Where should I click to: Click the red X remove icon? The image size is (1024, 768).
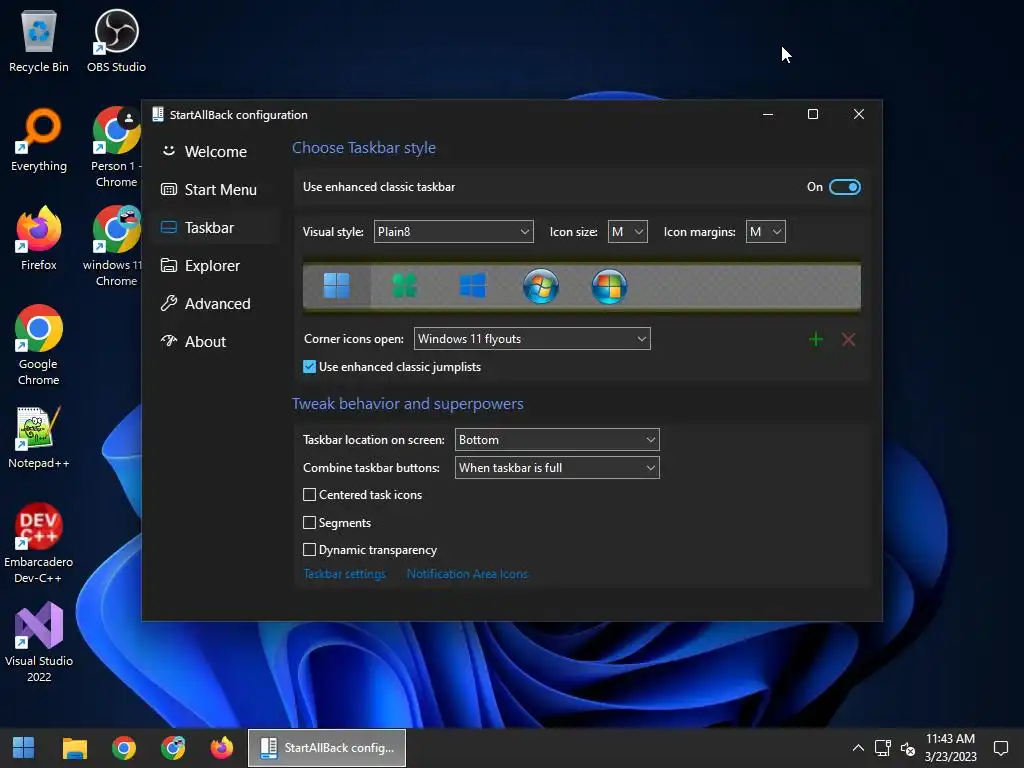[x=848, y=339]
